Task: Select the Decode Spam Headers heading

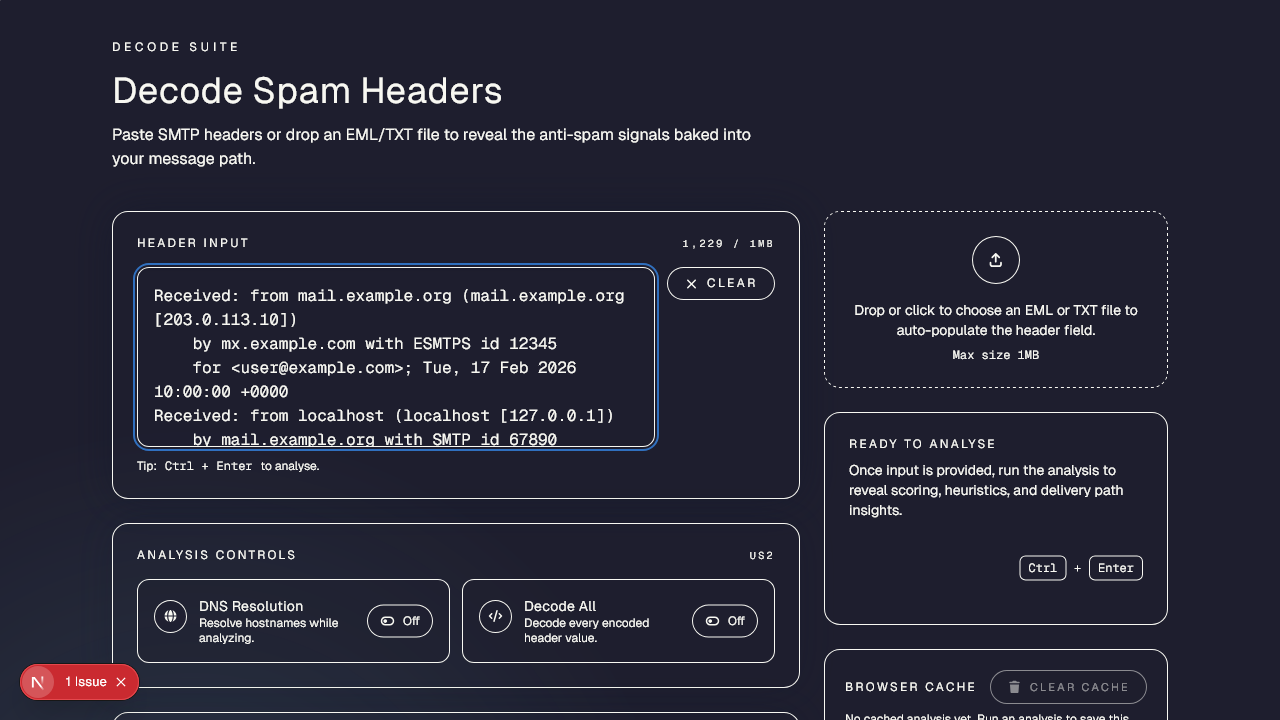Action: pyautogui.click(x=307, y=91)
